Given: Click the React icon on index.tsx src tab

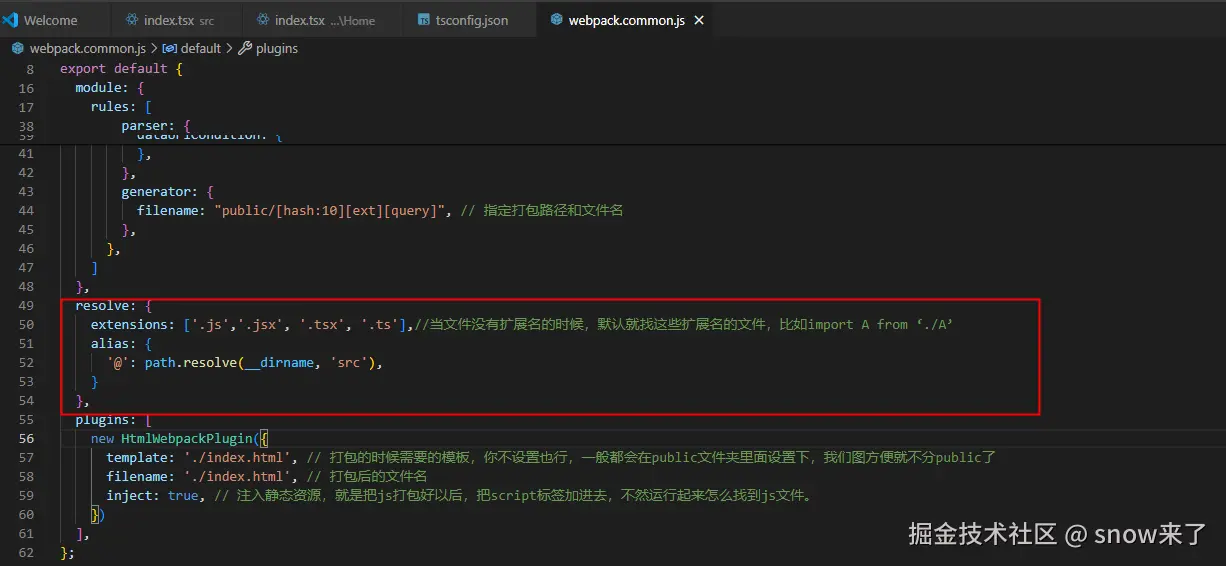Looking at the screenshot, I should [x=133, y=20].
